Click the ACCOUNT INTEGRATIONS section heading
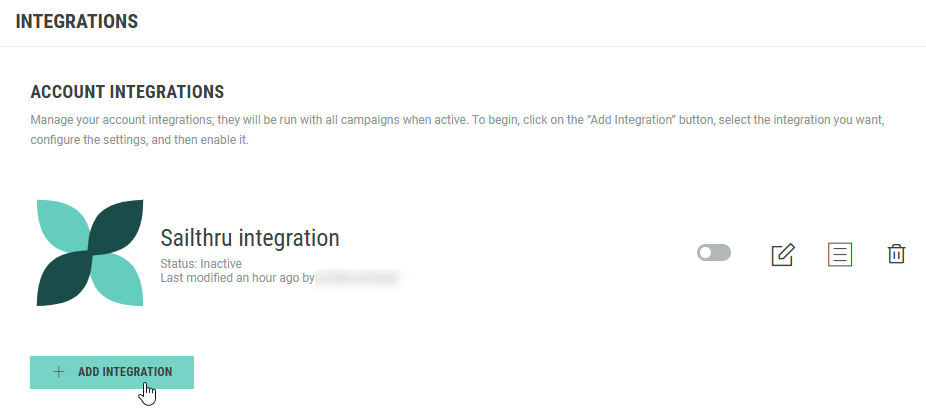This screenshot has height=416, width=926. point(127,92)
